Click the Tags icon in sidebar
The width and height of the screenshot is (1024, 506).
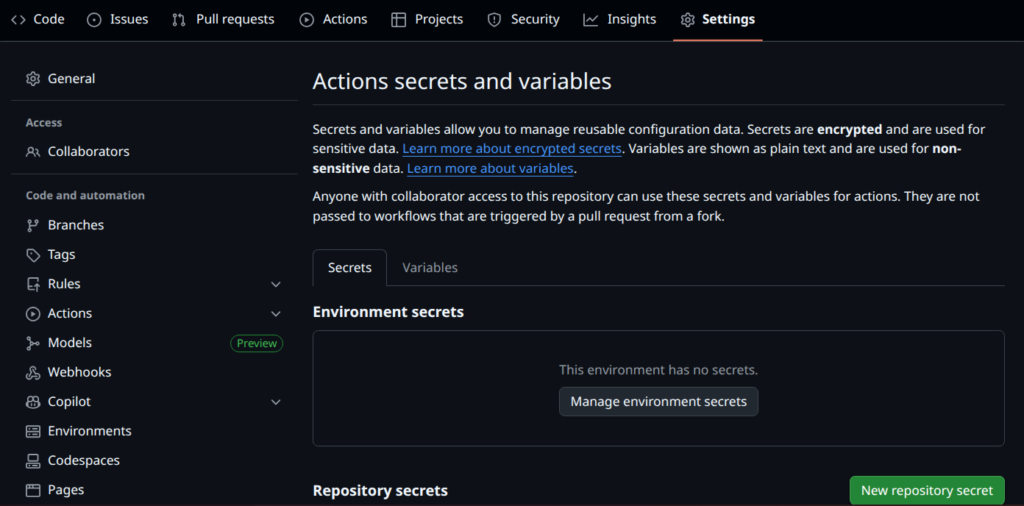[33, 255]
